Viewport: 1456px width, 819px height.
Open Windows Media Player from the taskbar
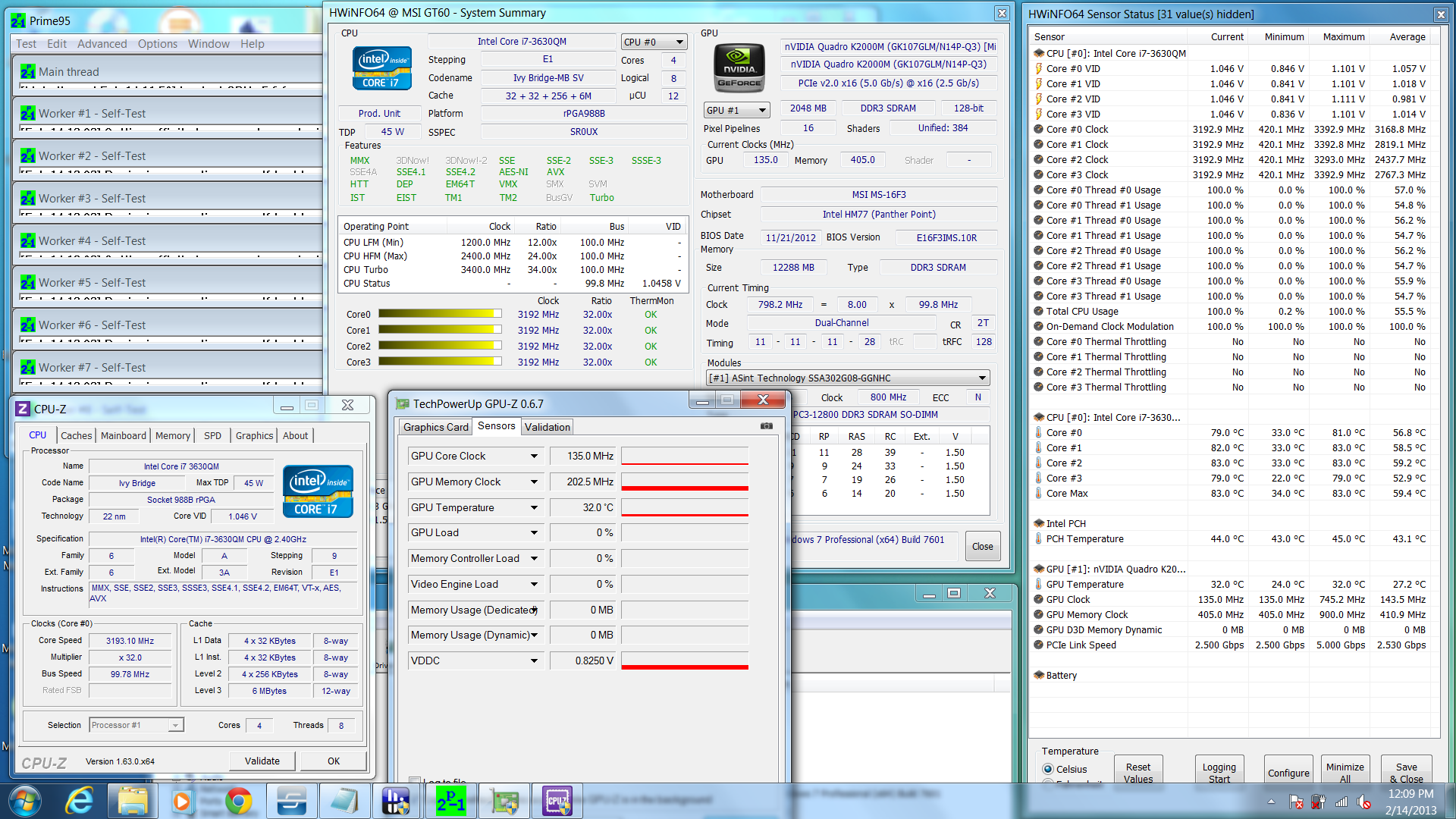click(182, 801)
